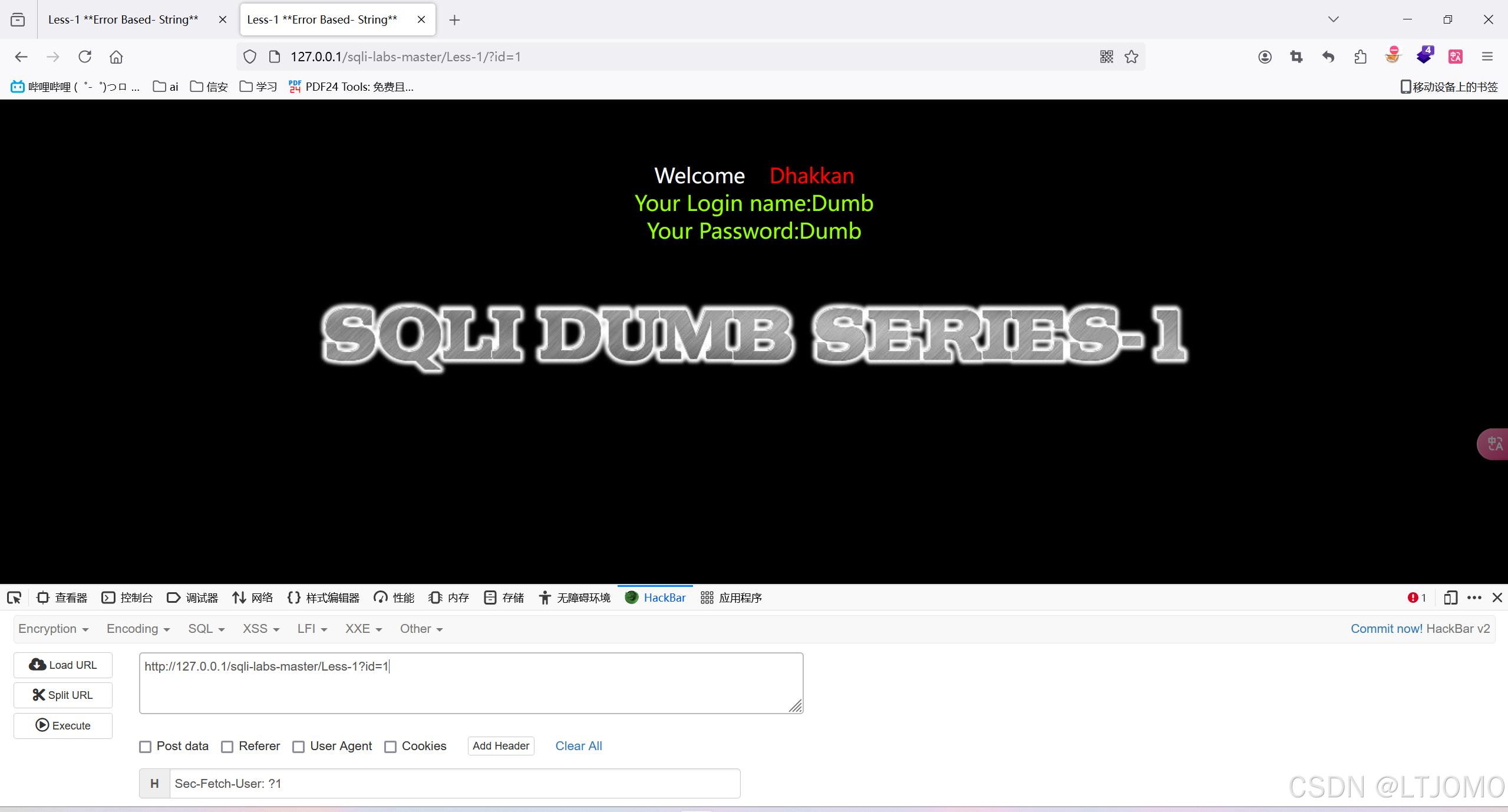Switch to the 内存 memory tab
The image size is (1508, 812).
449,598
